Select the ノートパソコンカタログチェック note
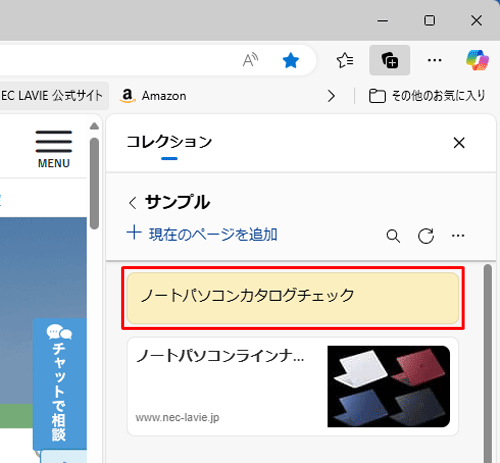Image resolution: width=500 pixels, height=463 pixels. point(293,298)
